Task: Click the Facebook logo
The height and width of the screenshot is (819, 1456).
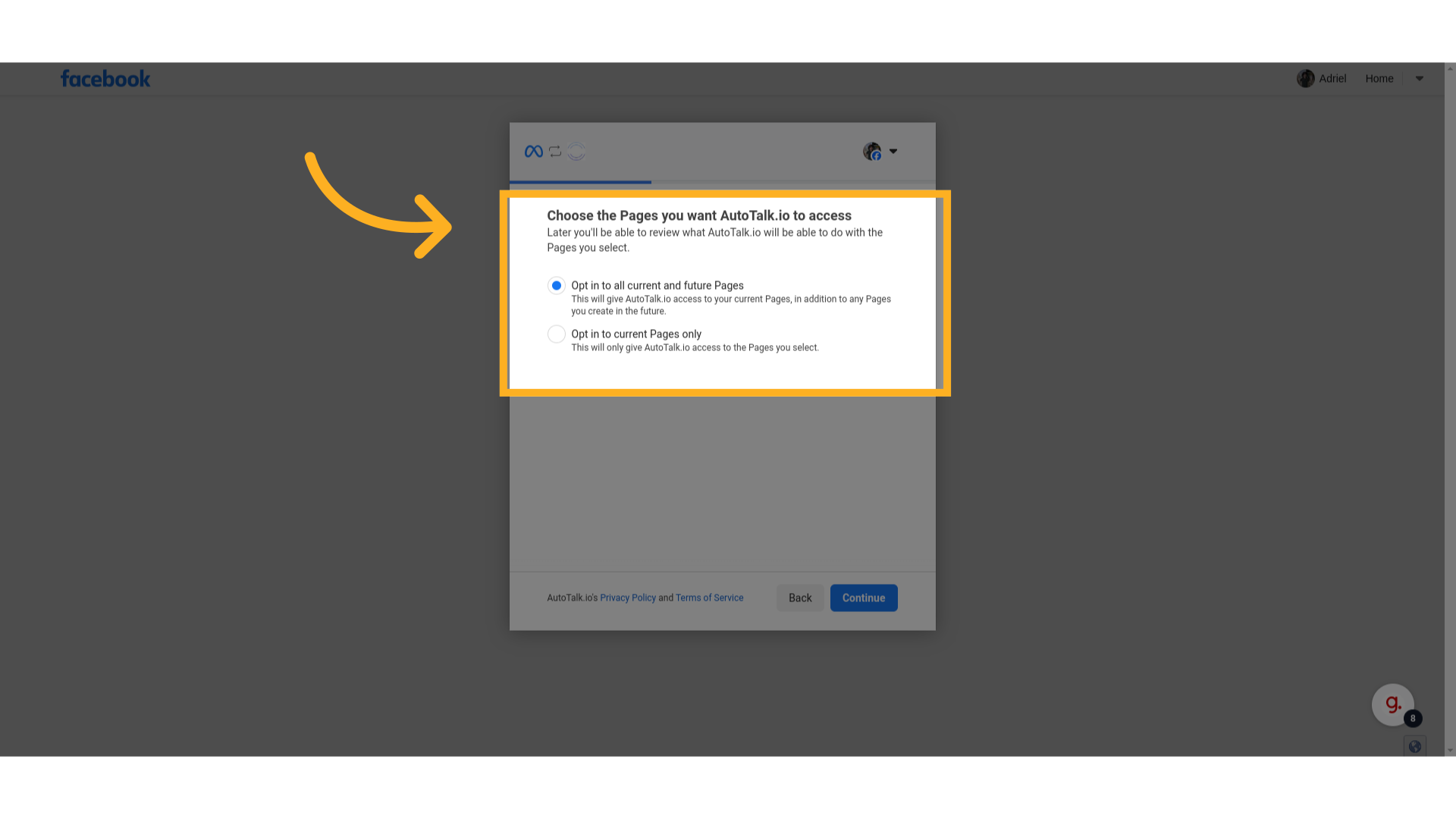Action: (105, 79)
